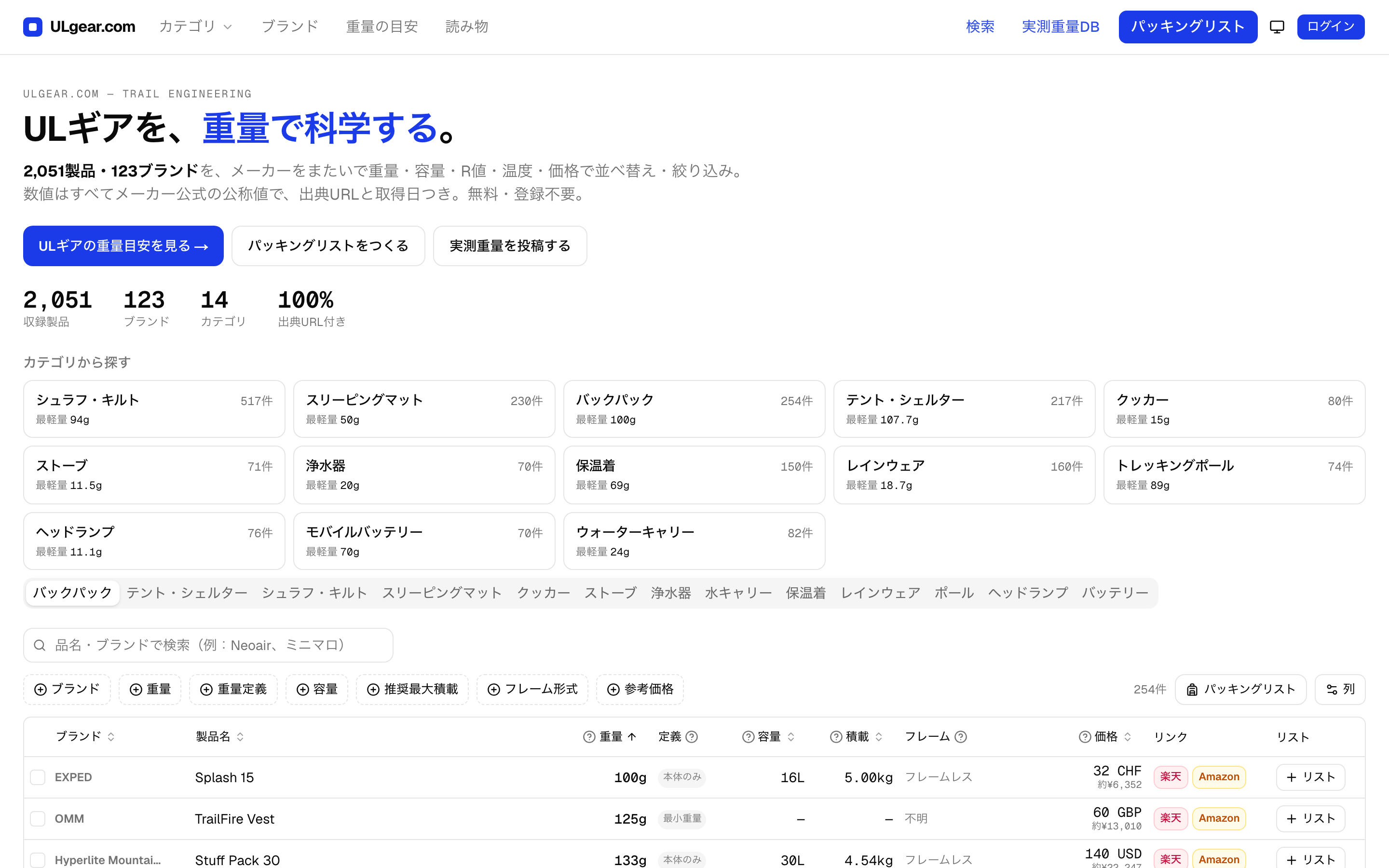The image size is (1389, 868).
Task: Sort by 製品名 column sort arrows
Action: coord(240,736)
